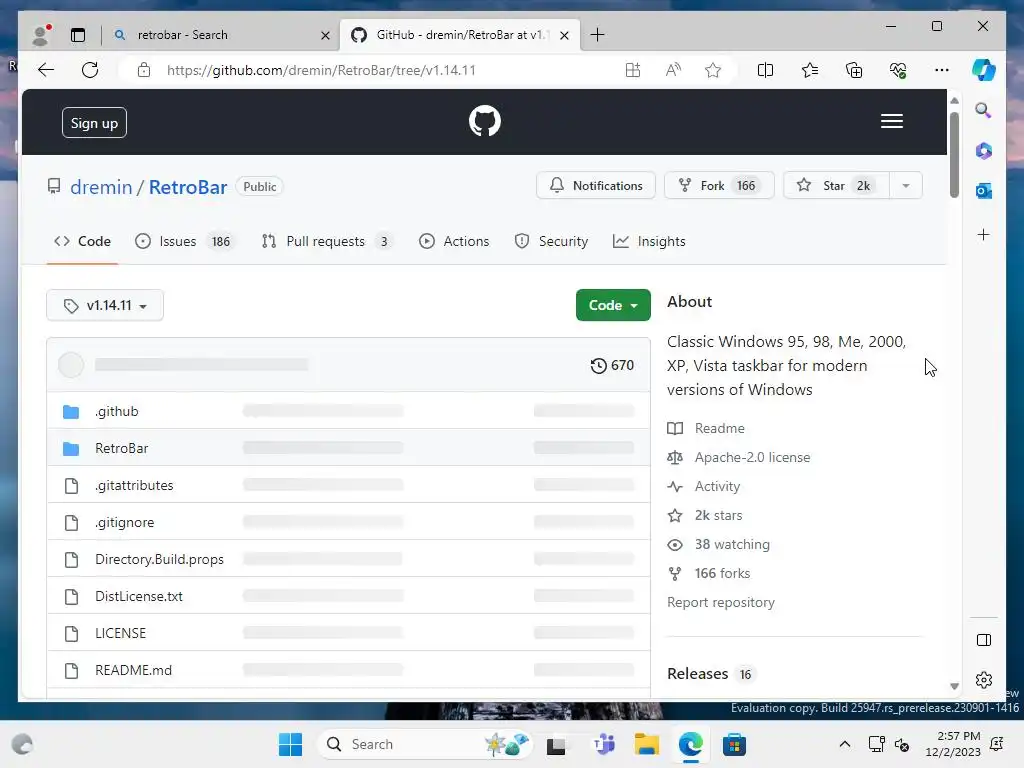This screenshot has height=768, width=1024.
Task: View the 670 commits history
Action: click(x=612, y=365)
